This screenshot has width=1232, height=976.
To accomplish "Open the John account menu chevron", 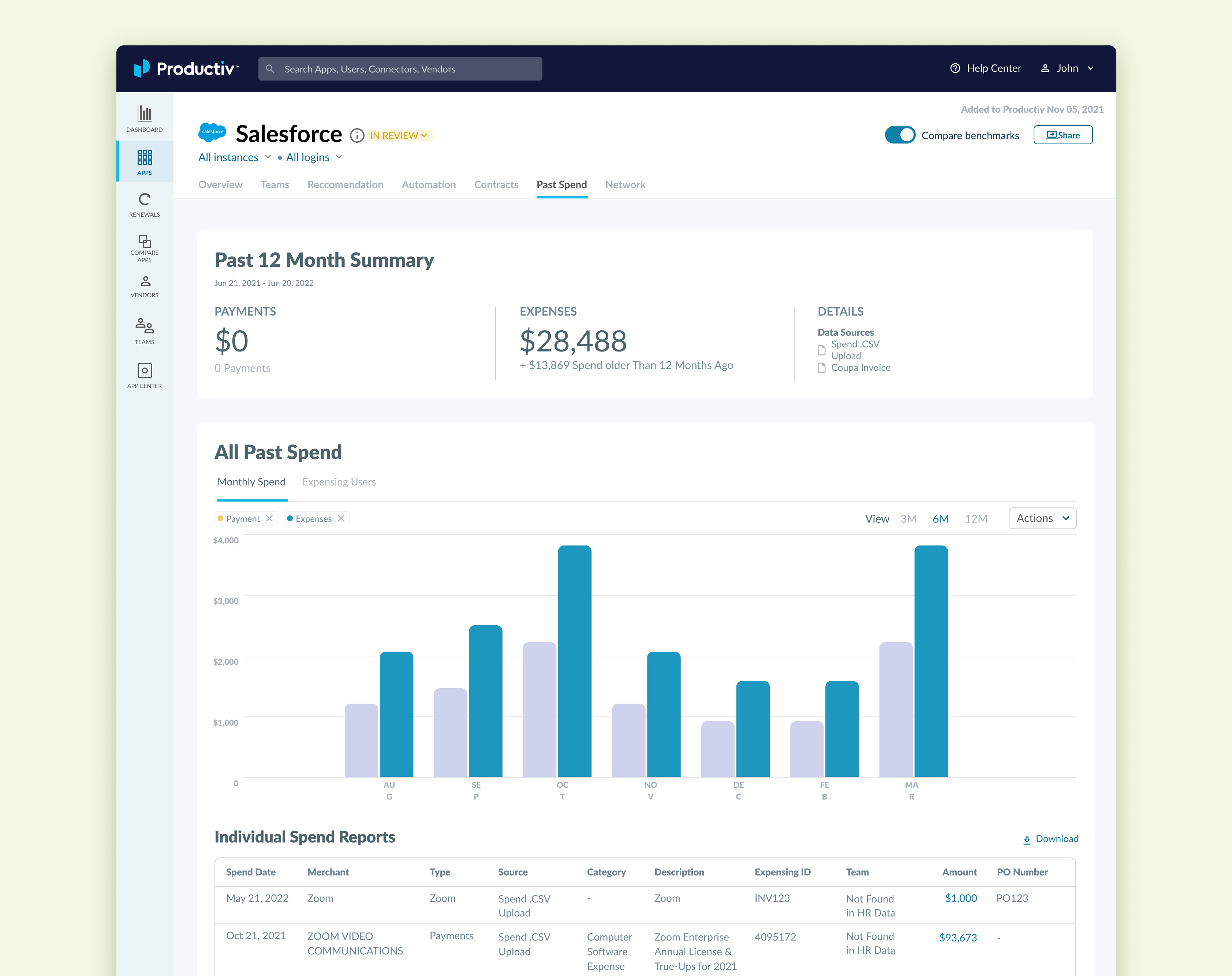I will [x=1091, y=68].
